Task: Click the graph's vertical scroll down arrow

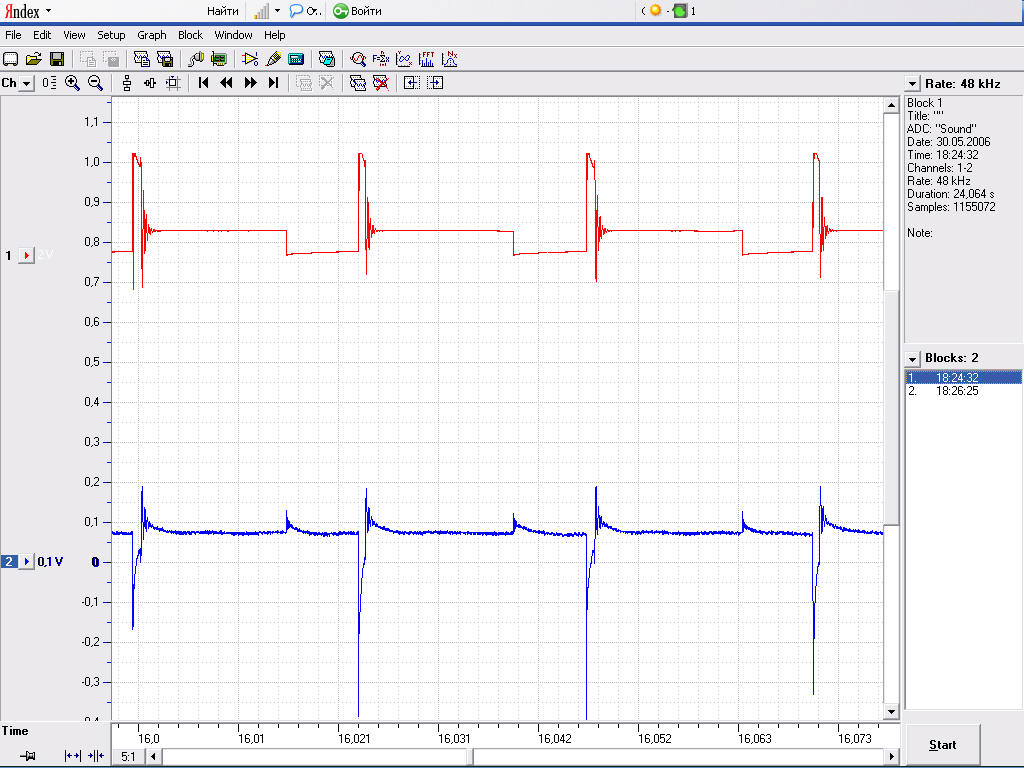Action: point(891,711)
